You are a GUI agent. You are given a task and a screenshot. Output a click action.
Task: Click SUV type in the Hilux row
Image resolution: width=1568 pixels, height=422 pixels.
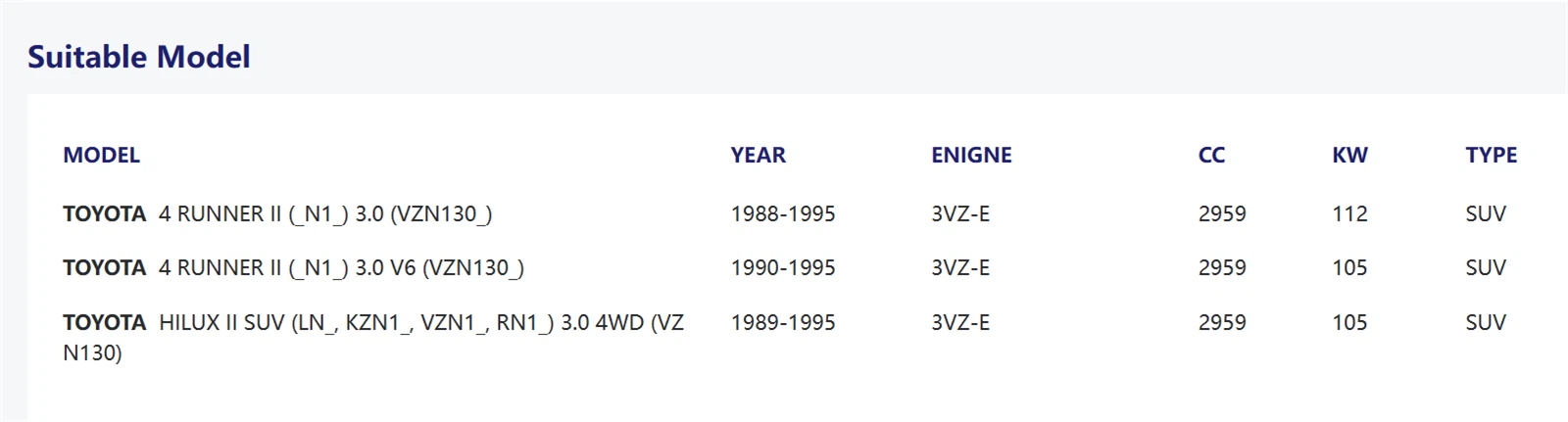pos(1486,322)
